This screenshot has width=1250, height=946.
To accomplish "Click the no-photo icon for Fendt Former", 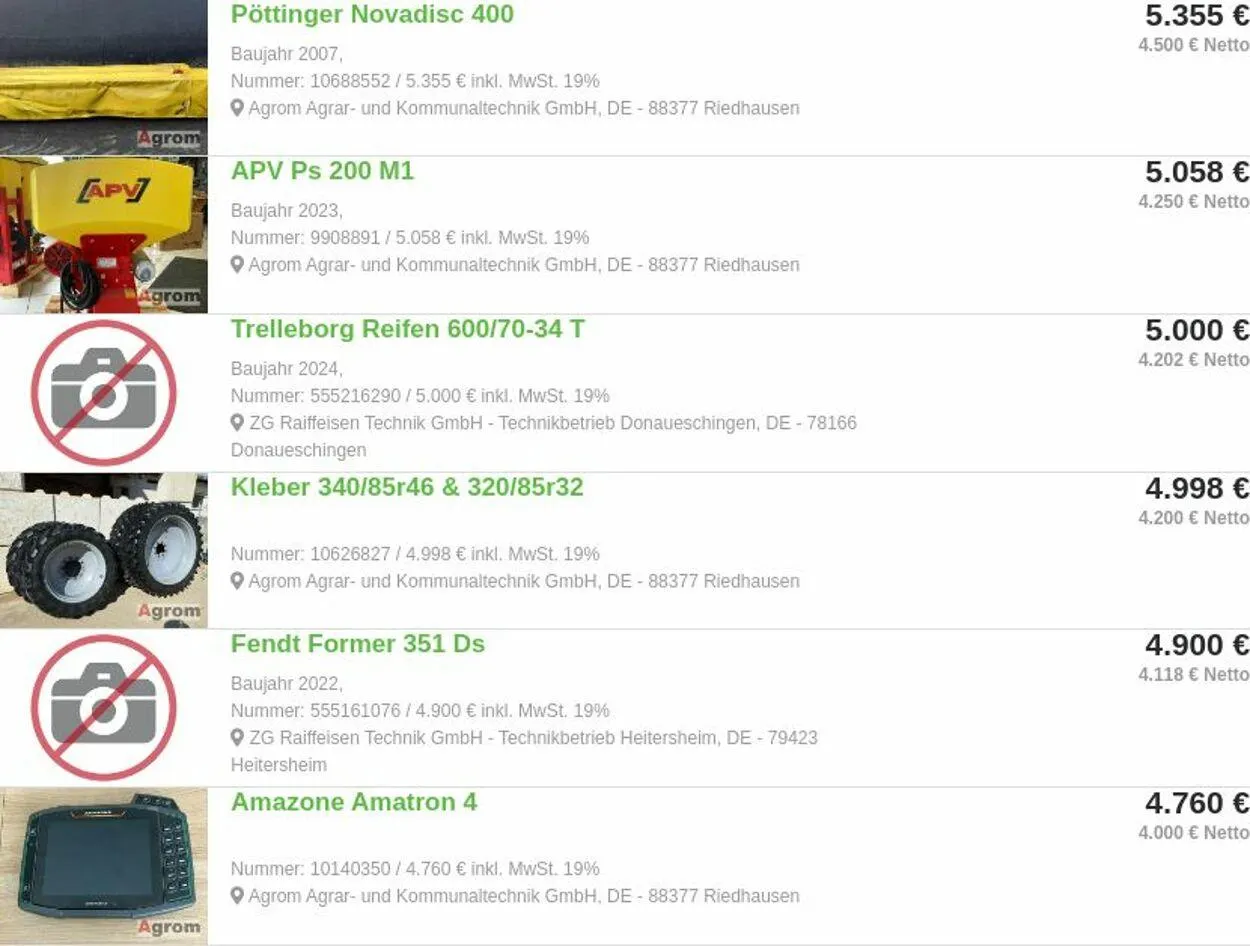I will pos(104,708).
